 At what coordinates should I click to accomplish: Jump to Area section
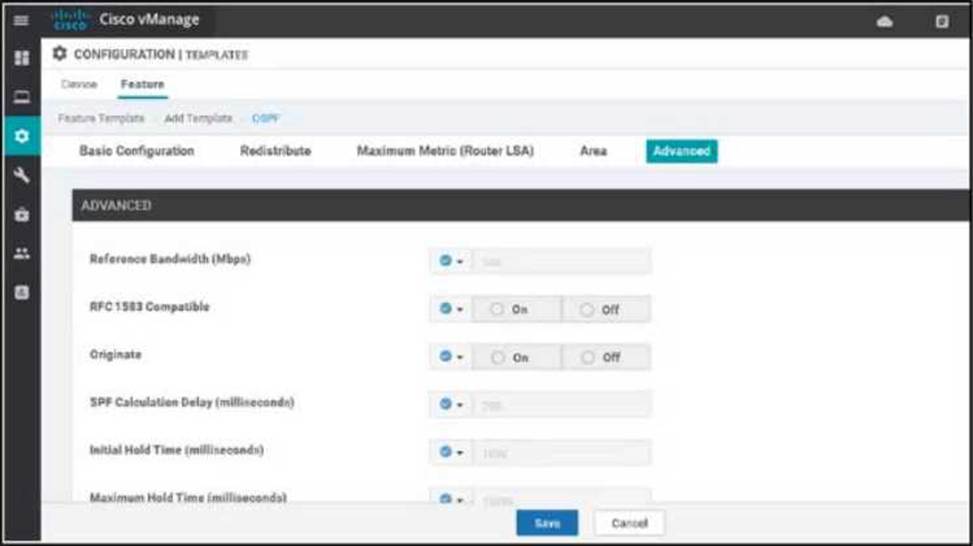(593, 151)
